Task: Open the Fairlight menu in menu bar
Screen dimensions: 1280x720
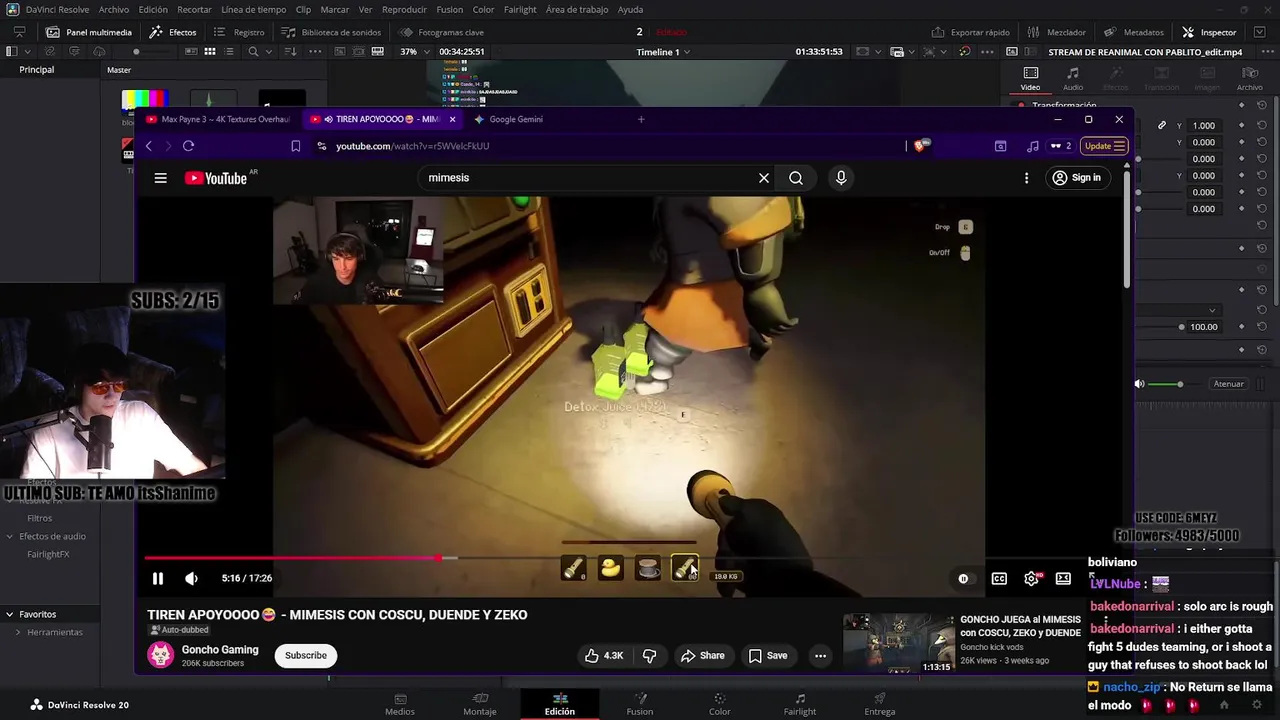Action: (520, 9)
